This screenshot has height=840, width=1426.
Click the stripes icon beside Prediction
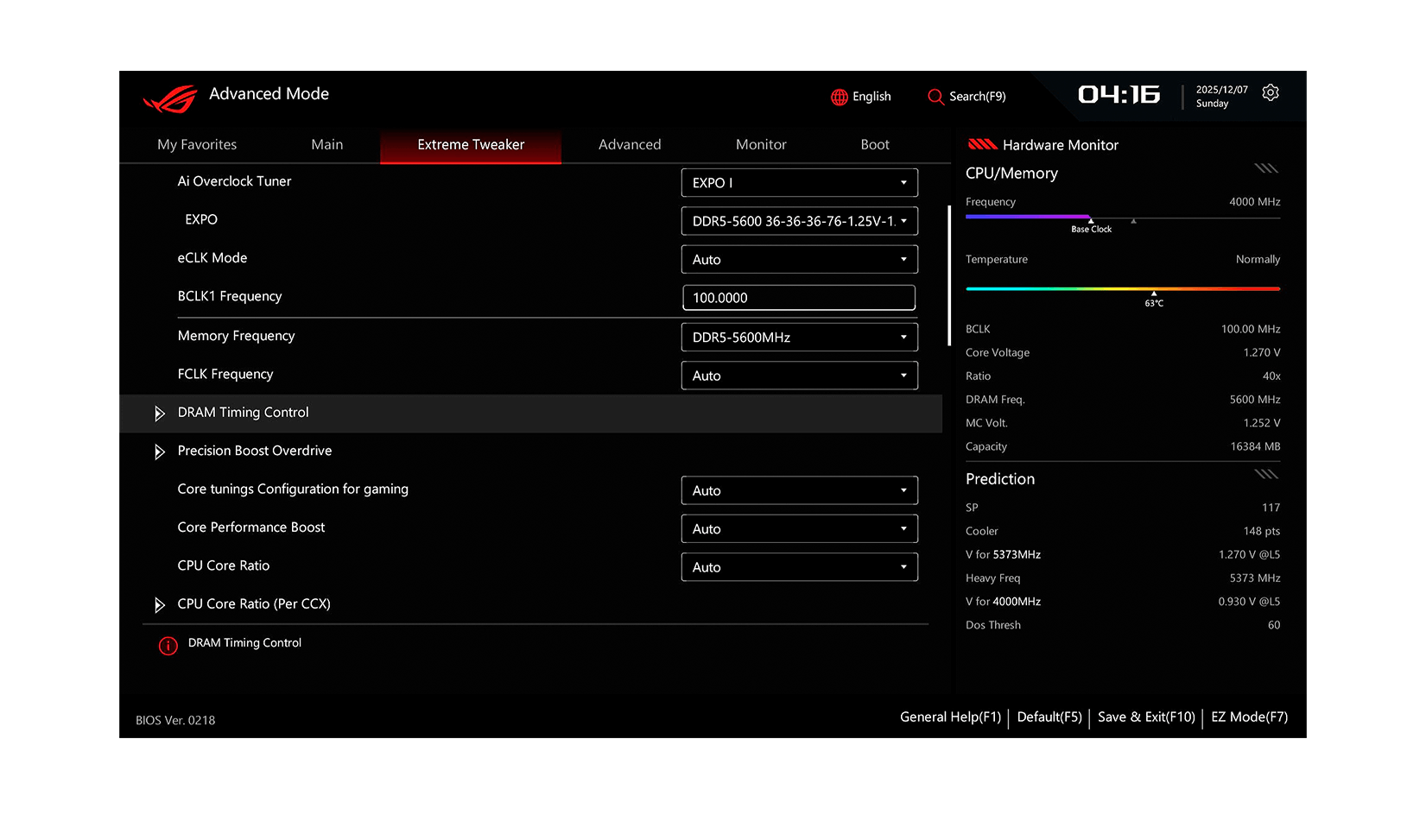click(x=1265, y=474)
